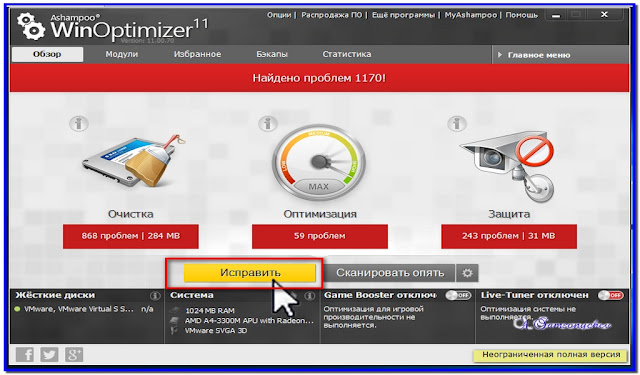This screenshot has height=375, width=640.
Task: Click Неограниченная полная версия label
Action: pyautogui.click(x=551, y=355)
